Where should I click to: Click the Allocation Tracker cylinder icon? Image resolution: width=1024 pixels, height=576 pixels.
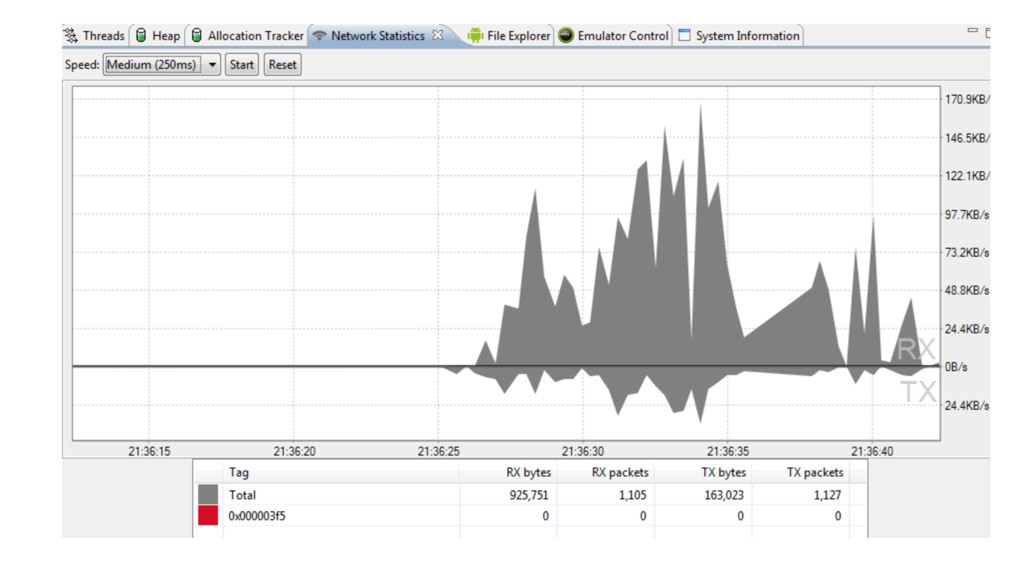pos(197,35)
